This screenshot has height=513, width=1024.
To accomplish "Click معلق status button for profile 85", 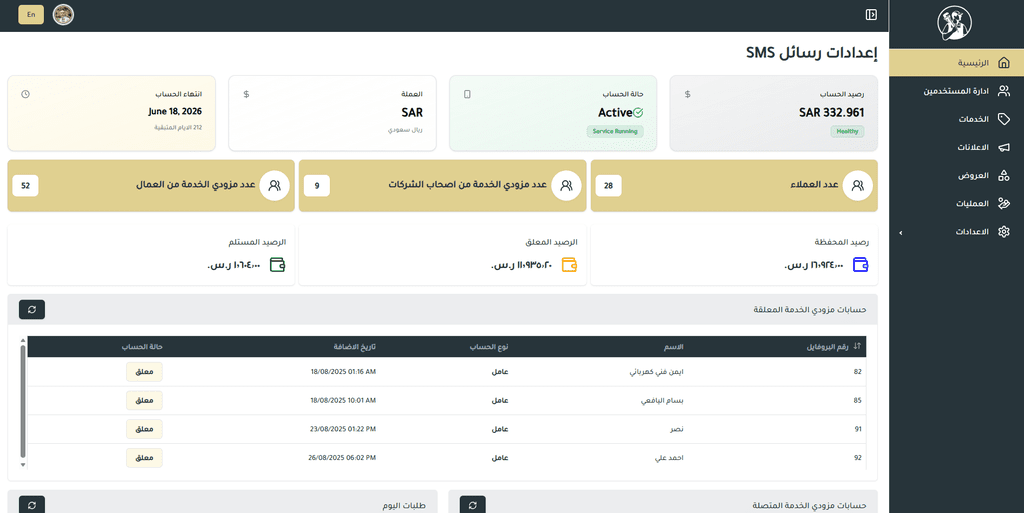I will tap(144, 401).
